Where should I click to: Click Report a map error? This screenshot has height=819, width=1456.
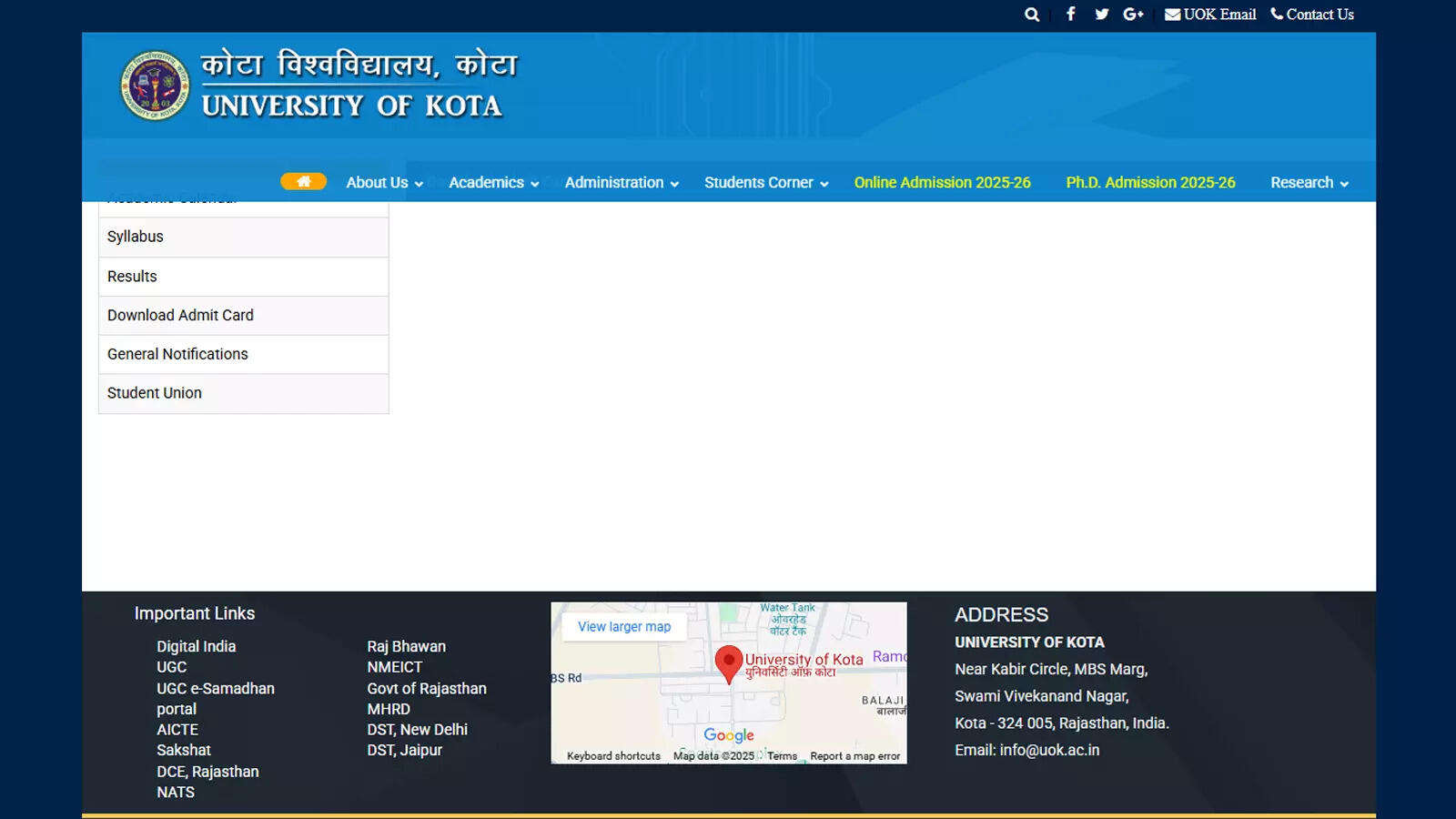(855, 756)
